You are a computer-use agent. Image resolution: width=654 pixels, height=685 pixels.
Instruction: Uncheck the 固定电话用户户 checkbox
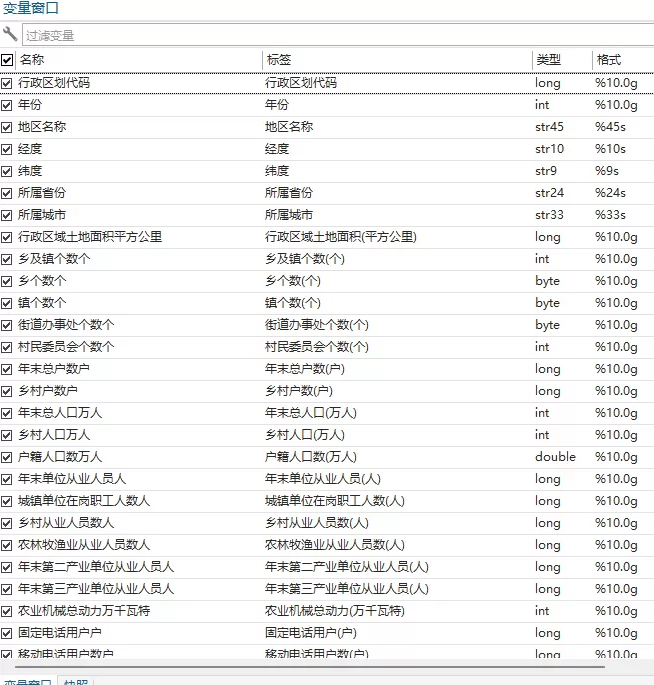pos(8,633)
